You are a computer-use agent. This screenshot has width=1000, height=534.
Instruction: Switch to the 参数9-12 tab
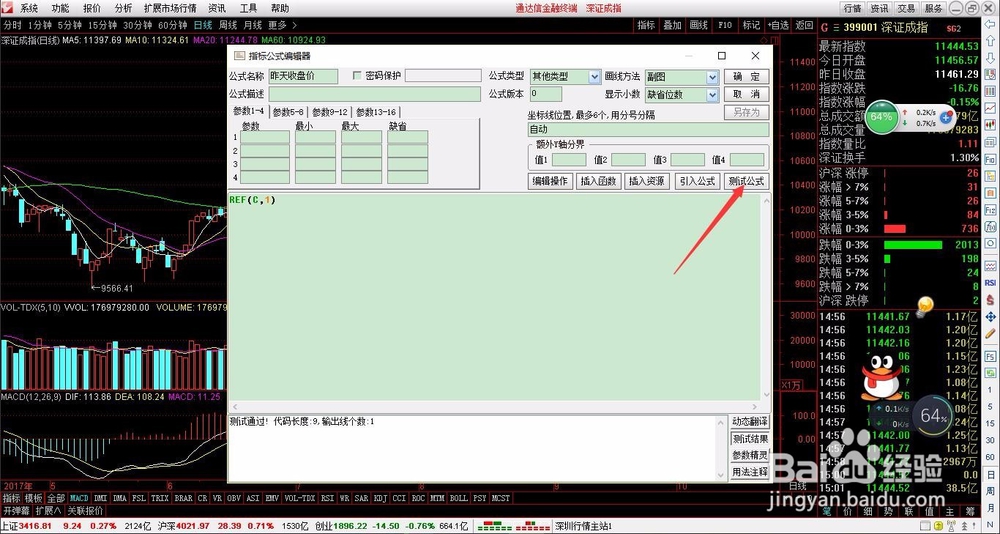coord(330,112)
